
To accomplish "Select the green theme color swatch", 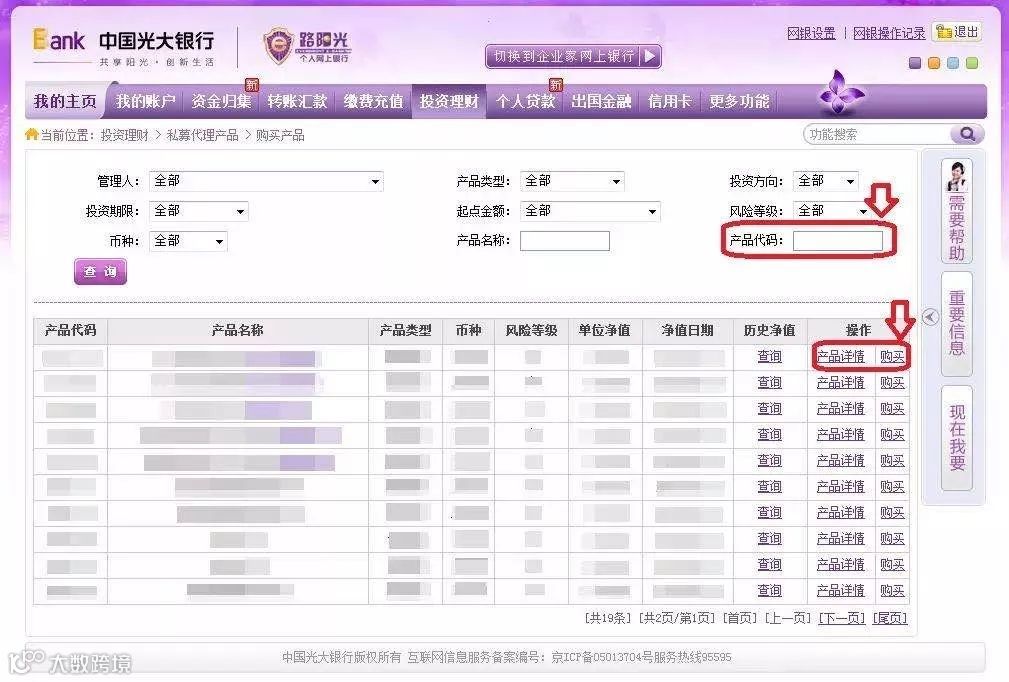I will point(972,63).
